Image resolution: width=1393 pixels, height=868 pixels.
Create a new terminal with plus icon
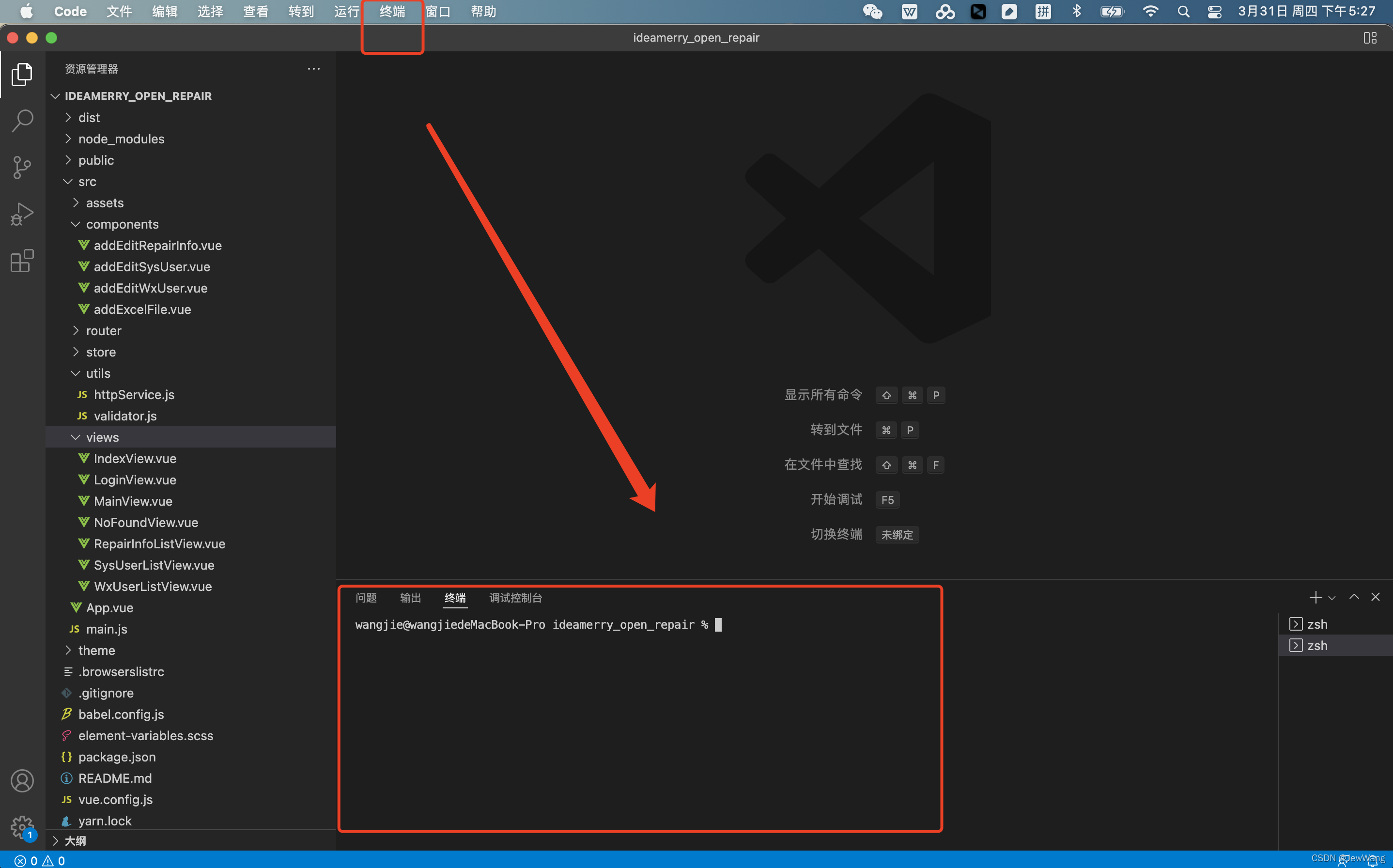pyautogui.click(x=1315, y=597)
